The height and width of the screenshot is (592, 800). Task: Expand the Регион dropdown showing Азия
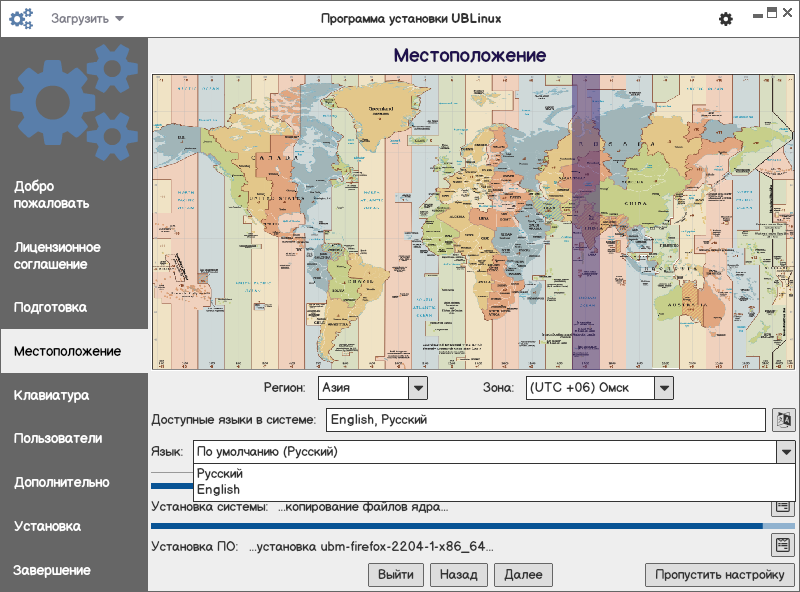[x=418, y=388]
